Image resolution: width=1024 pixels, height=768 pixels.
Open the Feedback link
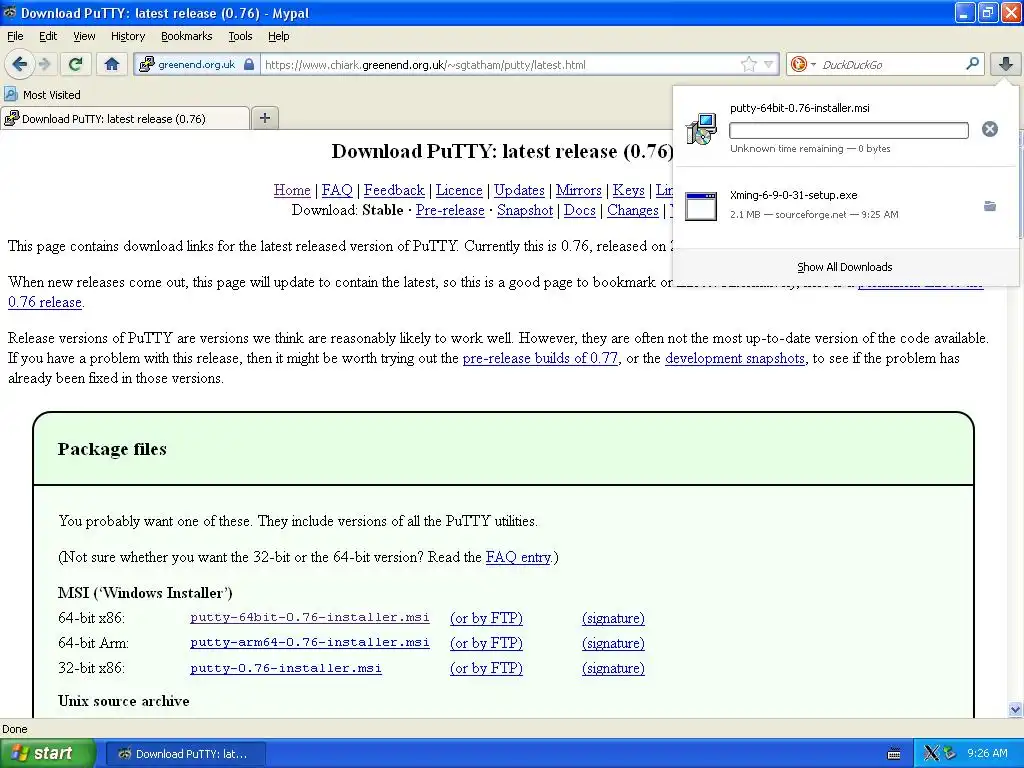(394, 190)
